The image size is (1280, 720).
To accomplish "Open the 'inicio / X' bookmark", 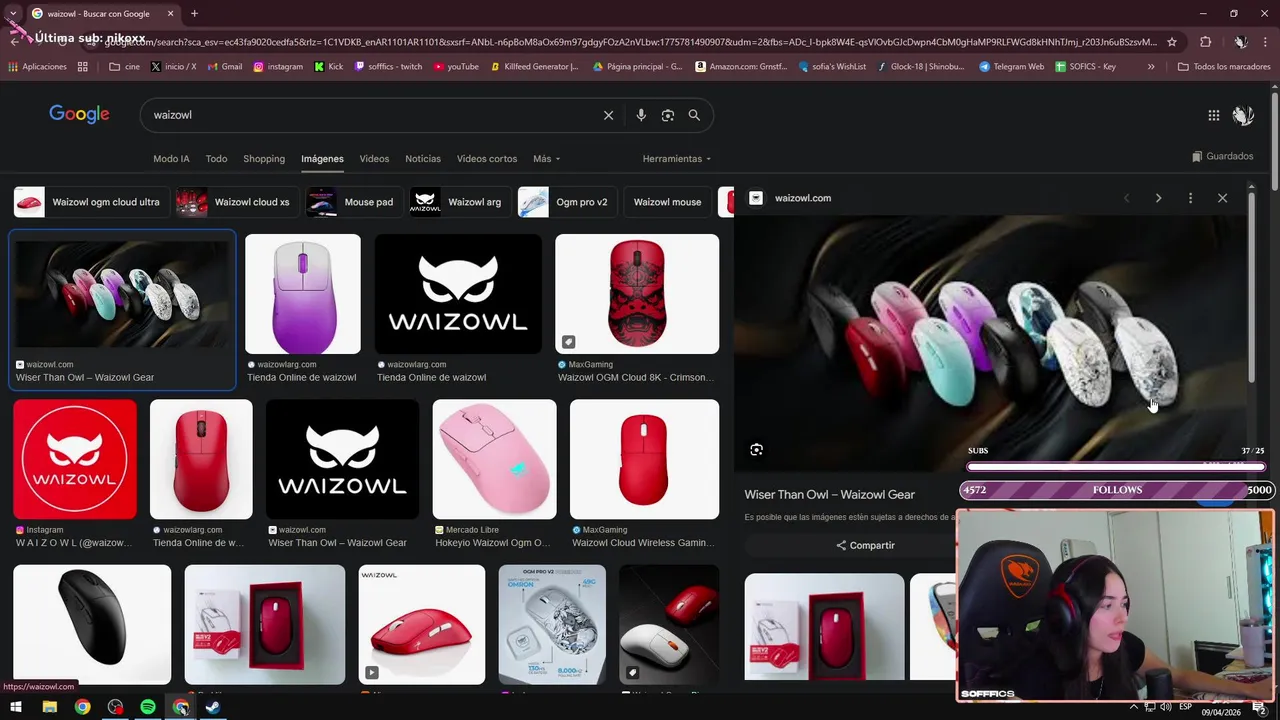I will [173, 67].
